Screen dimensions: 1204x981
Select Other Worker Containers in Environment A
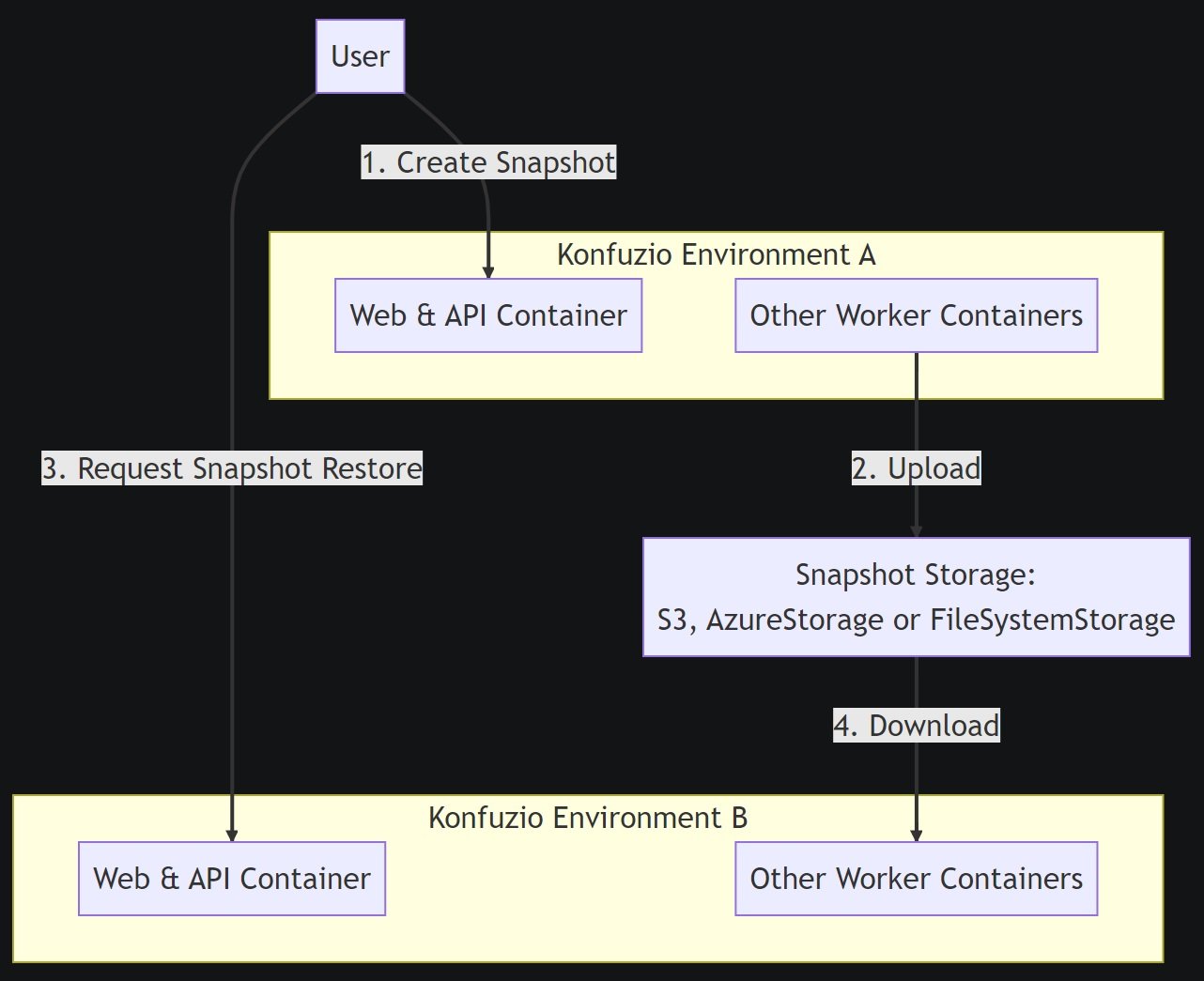point(916,315)
